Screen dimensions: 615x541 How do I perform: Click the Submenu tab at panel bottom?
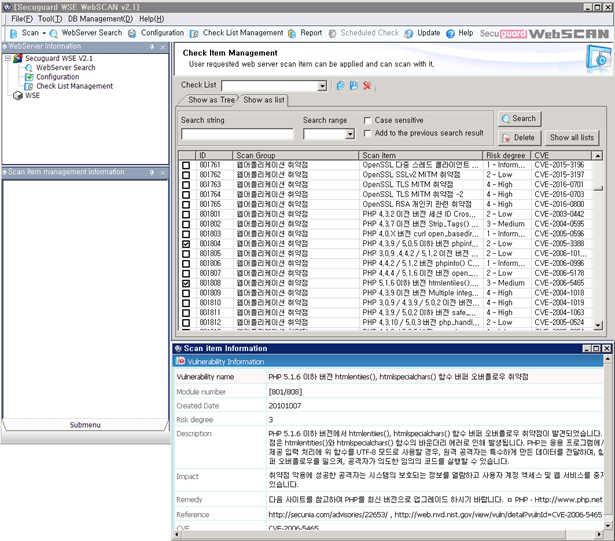[x=85, y=425]
